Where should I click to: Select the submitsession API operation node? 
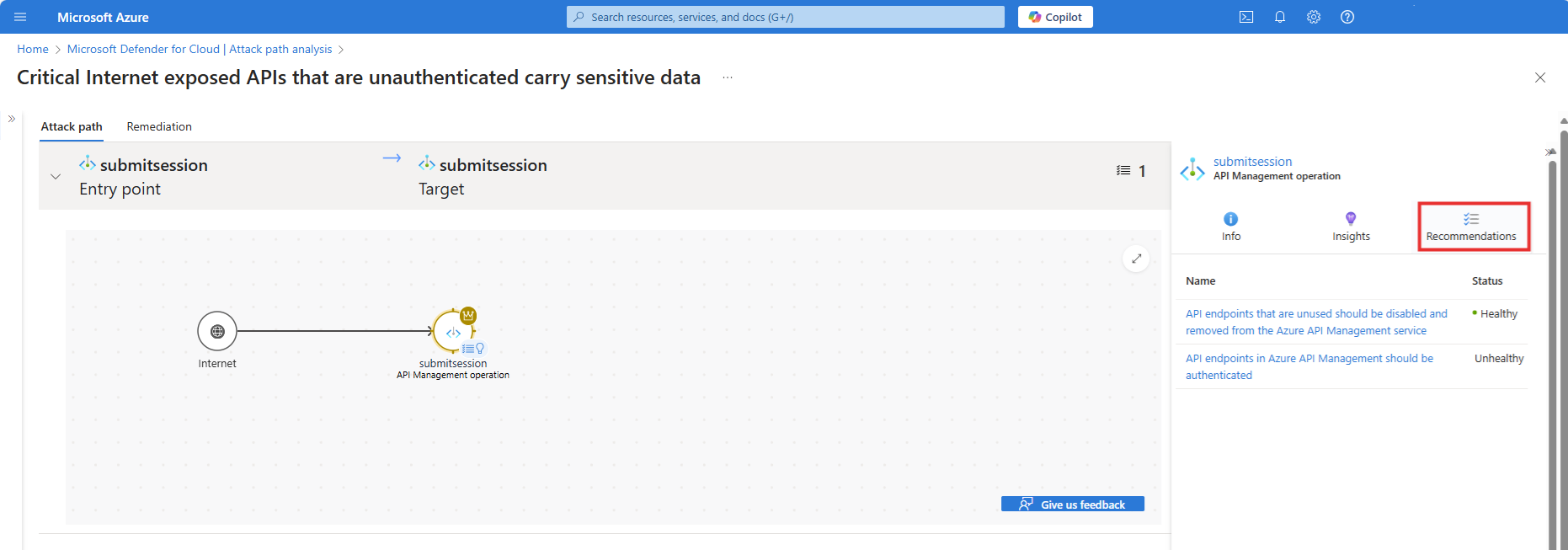[453, 332]
